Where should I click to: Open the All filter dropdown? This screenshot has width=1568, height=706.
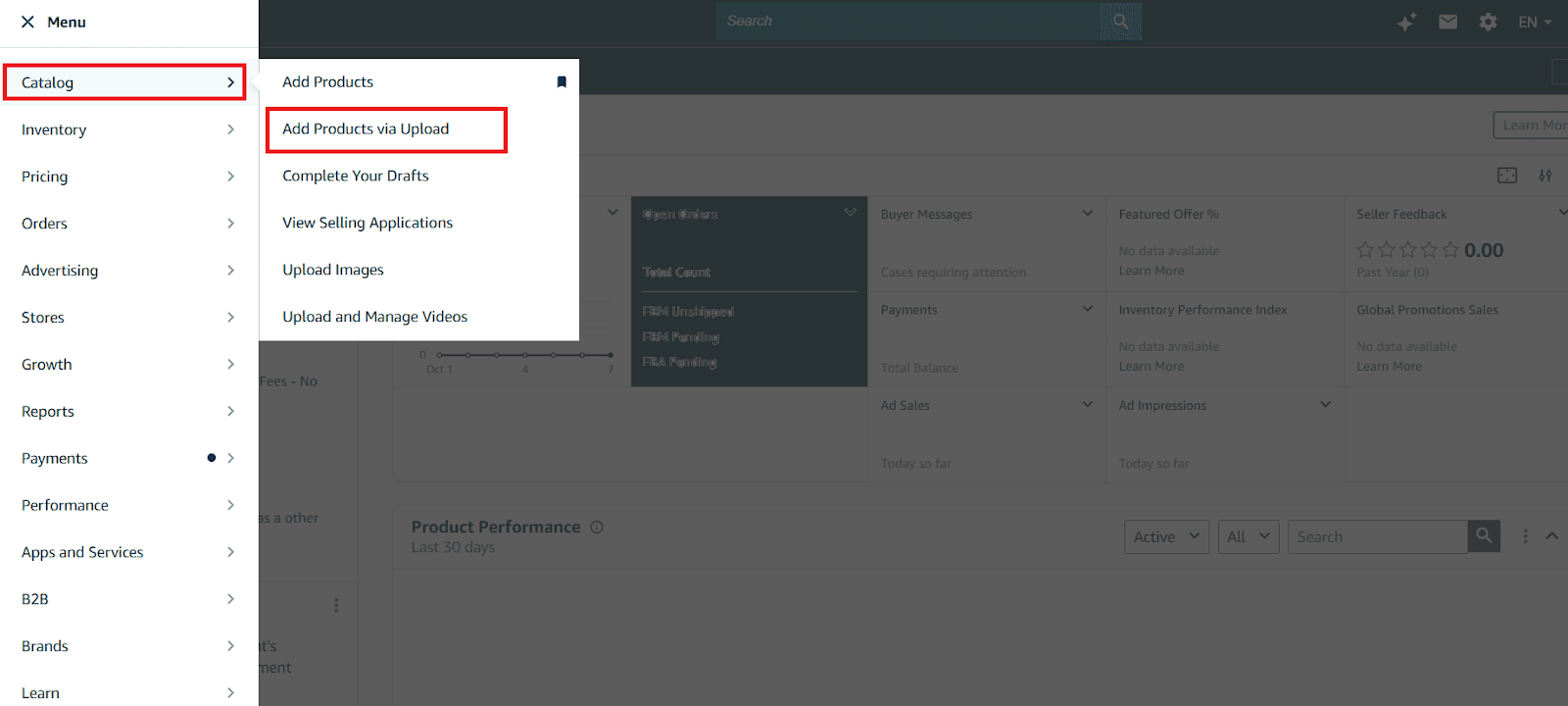1249,536
